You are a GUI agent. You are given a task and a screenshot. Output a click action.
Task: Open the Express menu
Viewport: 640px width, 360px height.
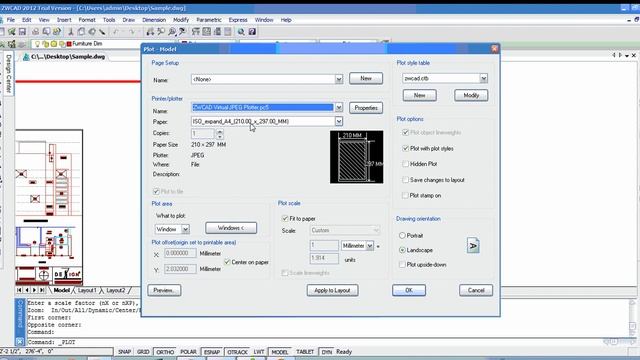pos(238,20)
